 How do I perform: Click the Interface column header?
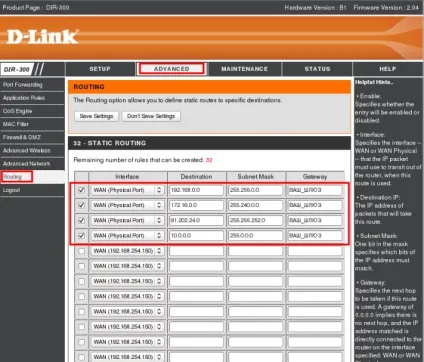127,177
